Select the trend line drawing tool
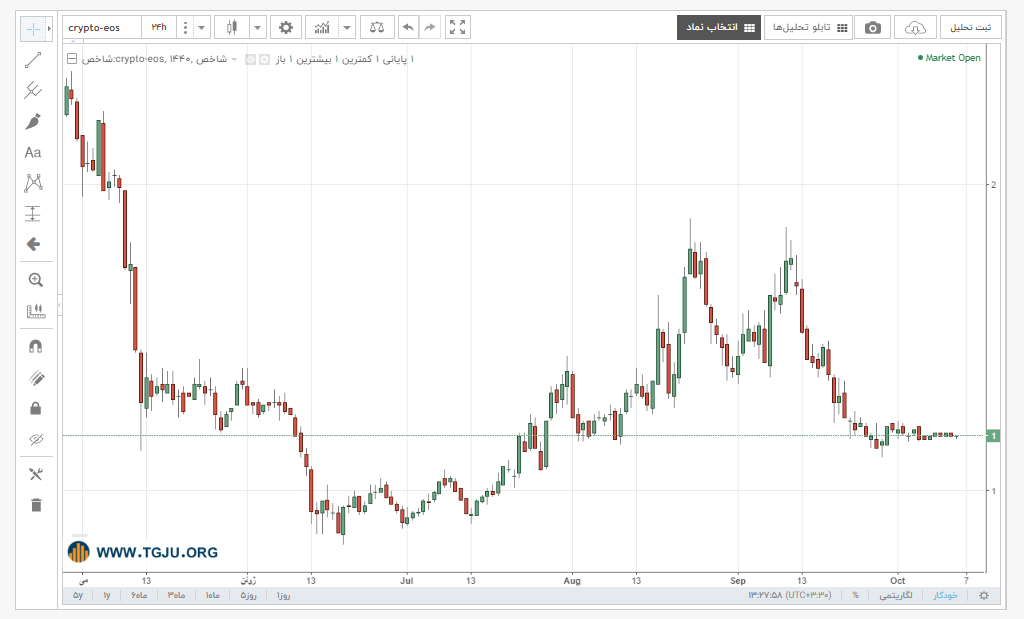The image size is (1024, 619). (33, 60)
